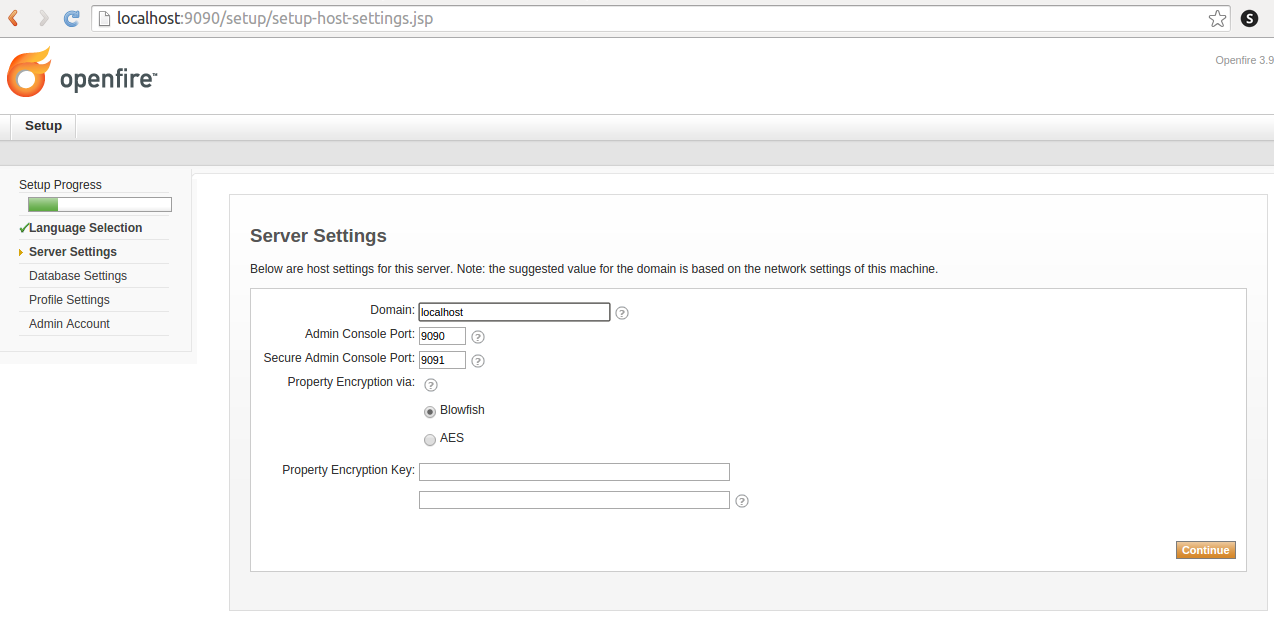
Task: Click the Admin Console Port field
Action: pos(442,336)
